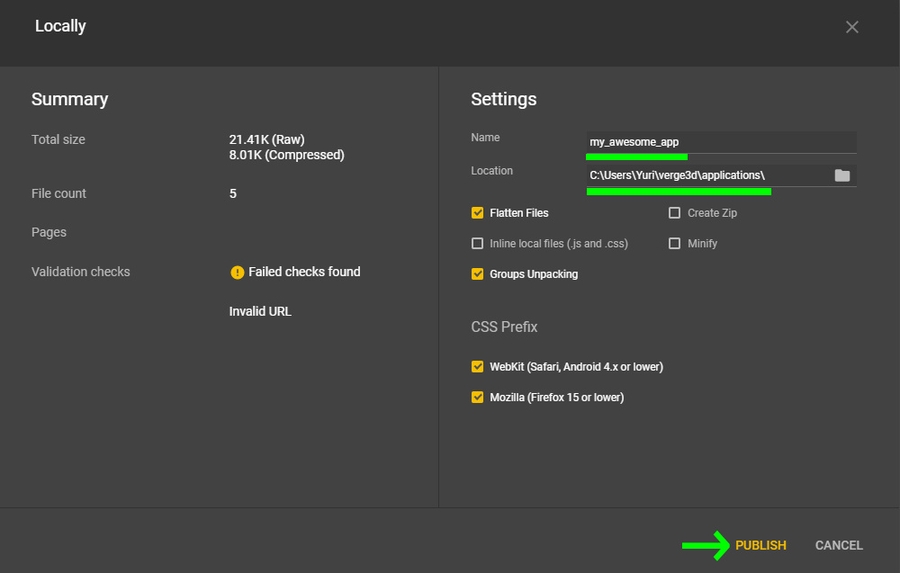Open the folder browser for Location

[x=842, y=175]
